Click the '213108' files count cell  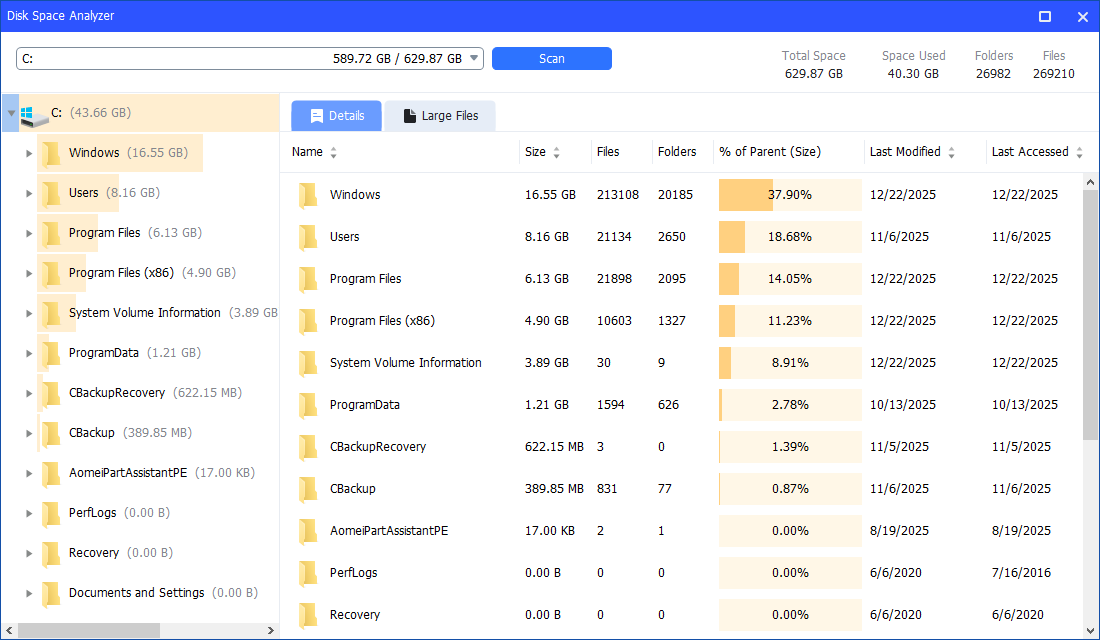coord(617,195)
